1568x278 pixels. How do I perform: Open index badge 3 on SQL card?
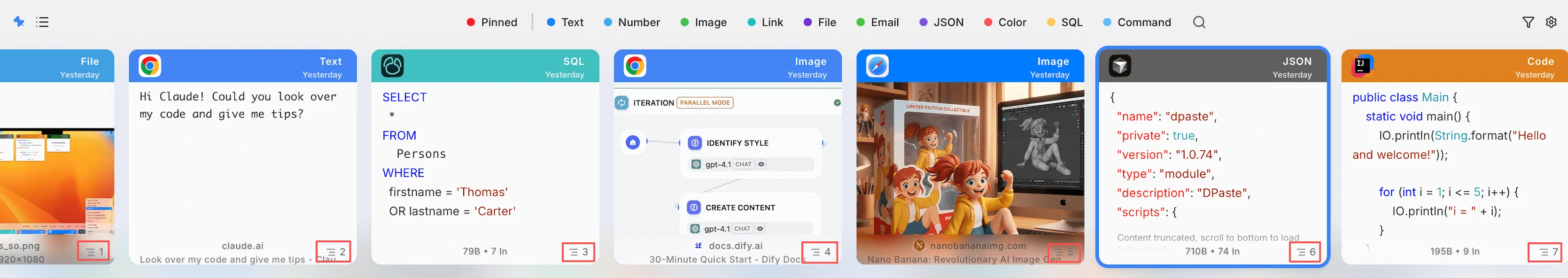[578, 252]
